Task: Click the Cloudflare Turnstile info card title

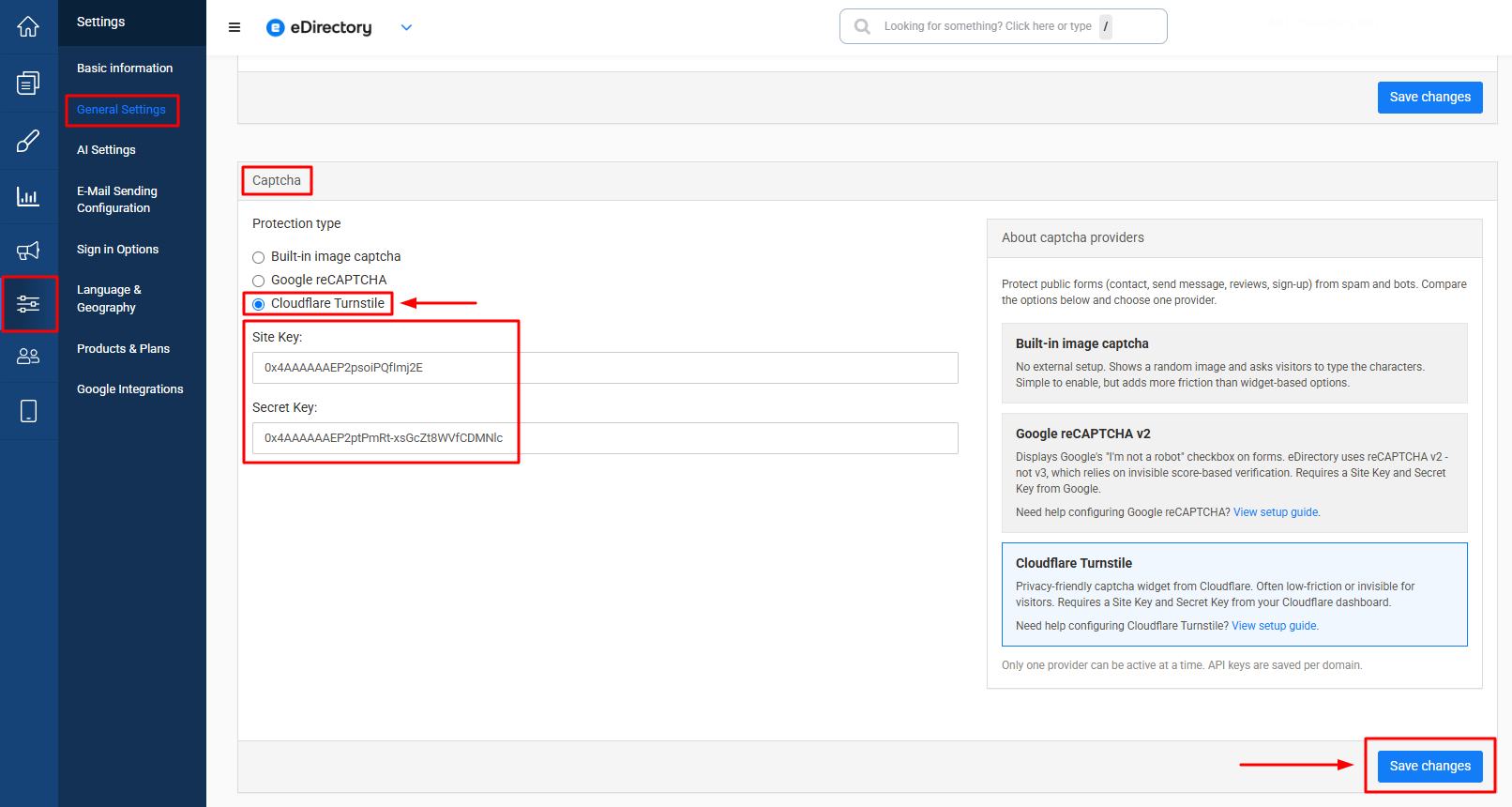Action: click(1074, 563)
